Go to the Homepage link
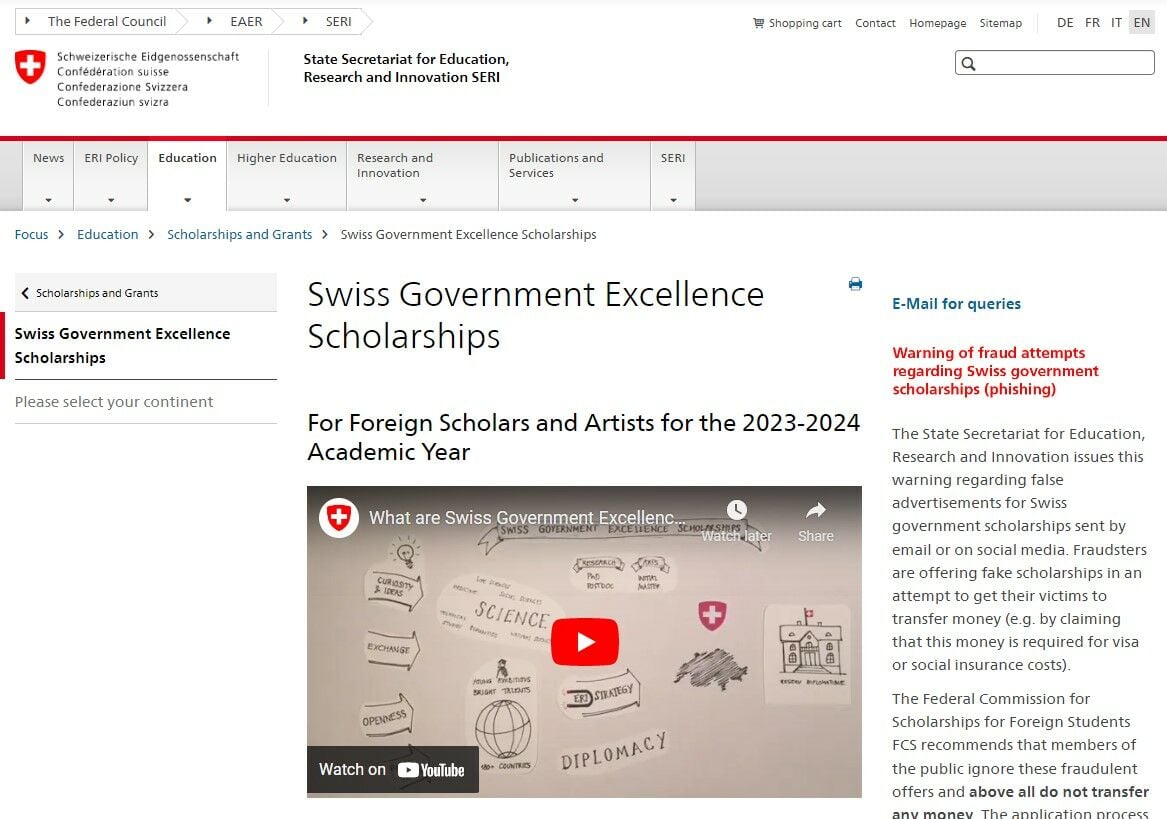Viewport: 1167px width, 819px height. 937,23
